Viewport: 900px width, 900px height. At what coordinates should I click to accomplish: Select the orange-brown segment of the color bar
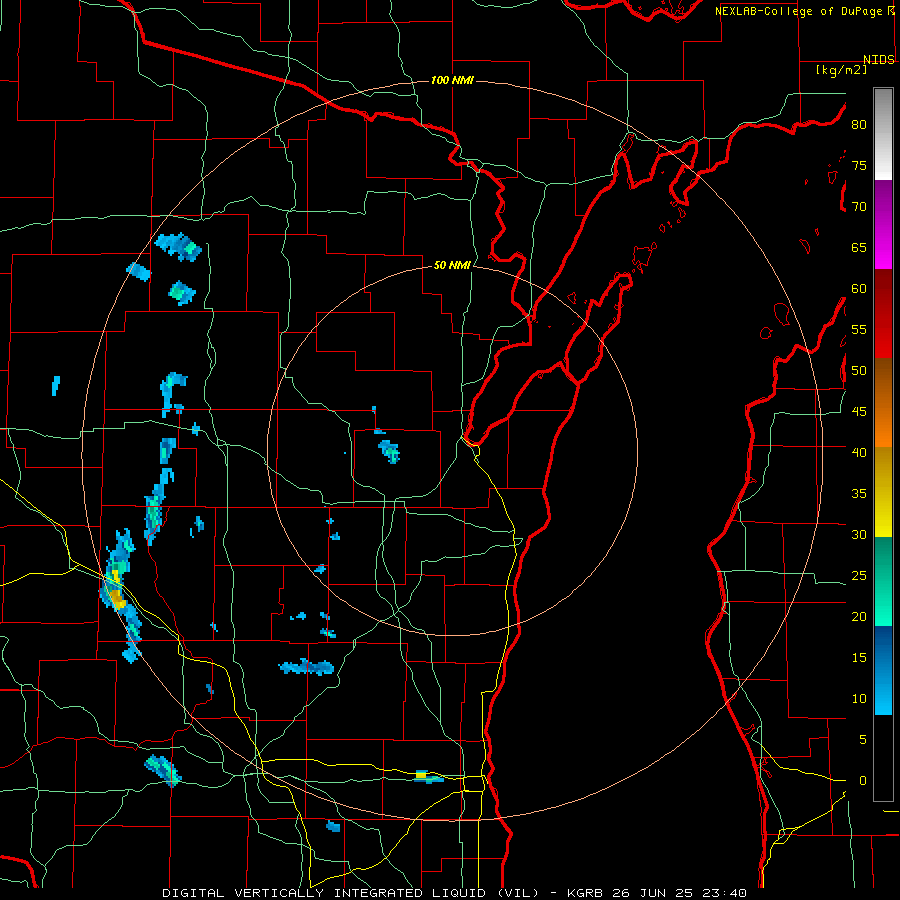point(883,402)
